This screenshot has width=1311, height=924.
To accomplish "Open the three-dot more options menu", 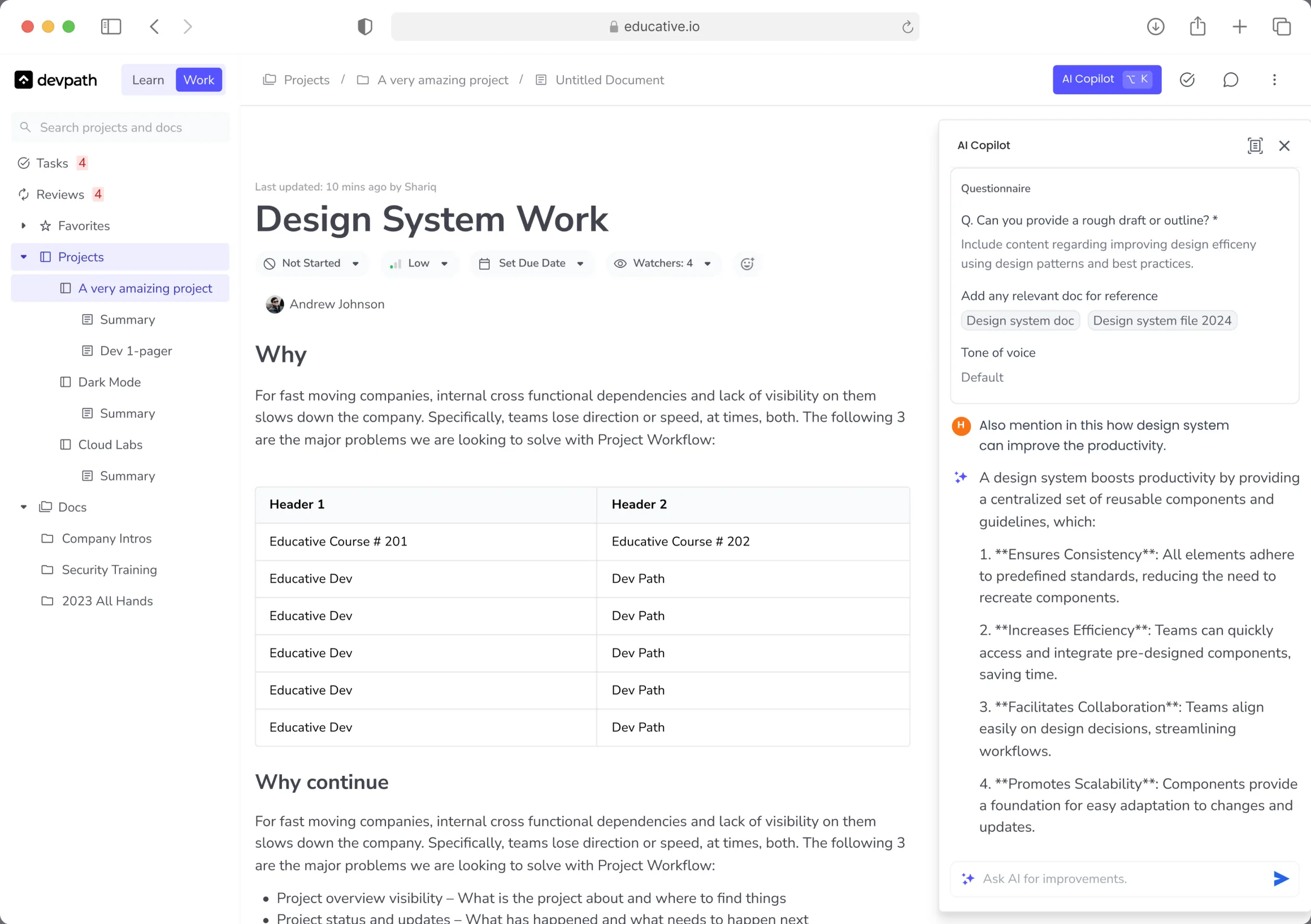I will point(1274,80).
